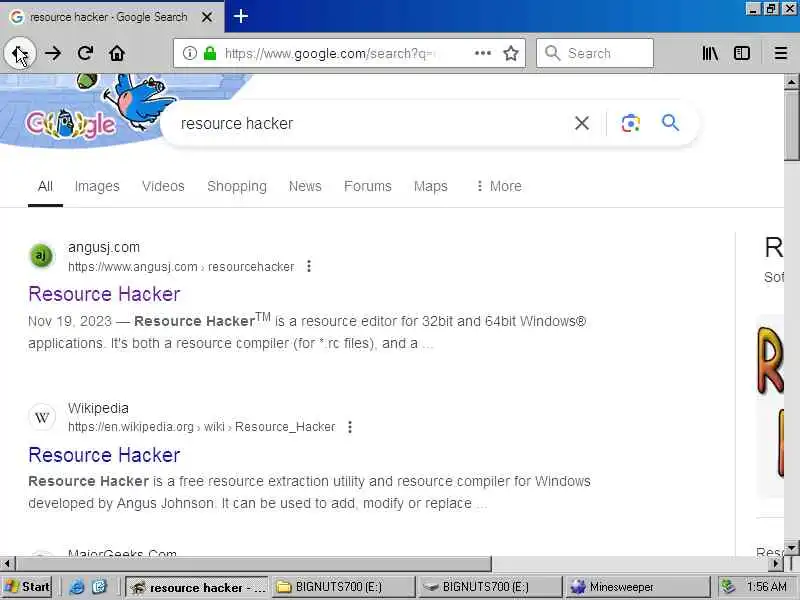Click the Resource Hacker logo thumbnail

point(770,406)
